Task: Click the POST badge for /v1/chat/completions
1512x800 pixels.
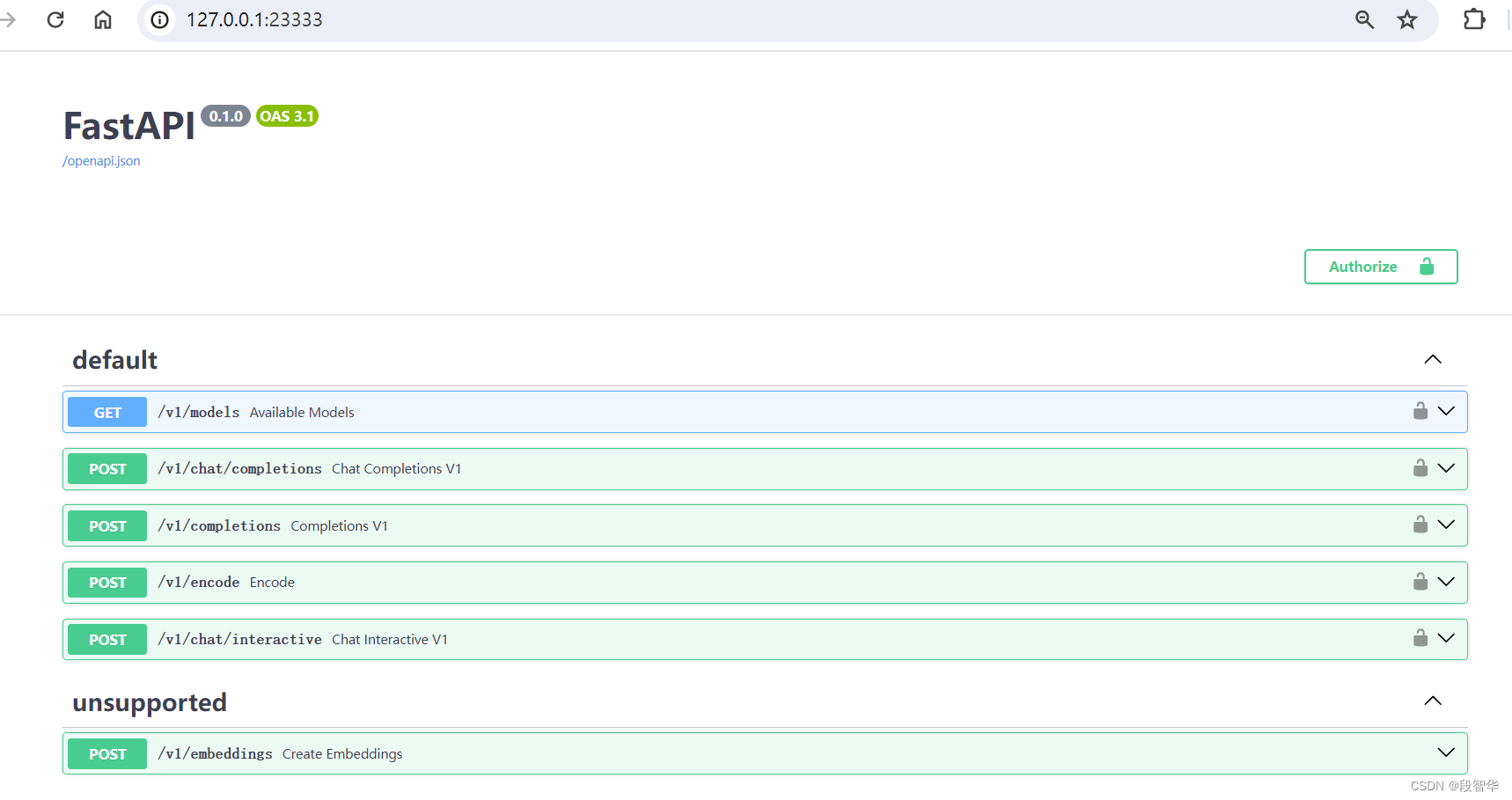Action: (x=107, y=469)
